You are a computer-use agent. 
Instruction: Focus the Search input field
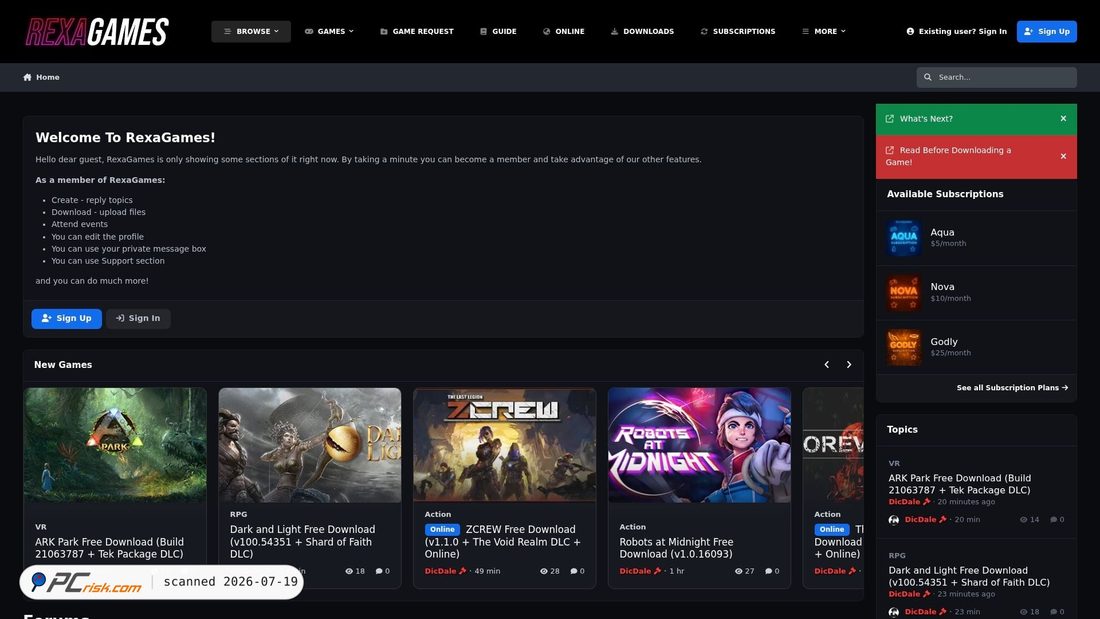click(996, 77)
